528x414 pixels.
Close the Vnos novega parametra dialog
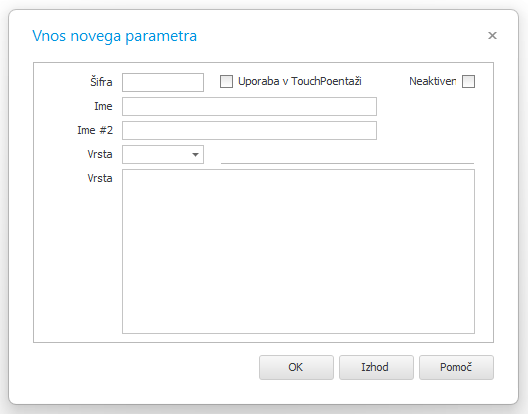pyautogui.click(x=492, y=35)
